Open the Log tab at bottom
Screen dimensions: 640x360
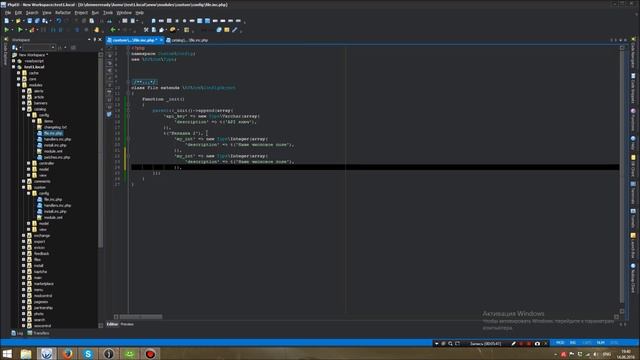pyautogui.click(x=18, y=333)
